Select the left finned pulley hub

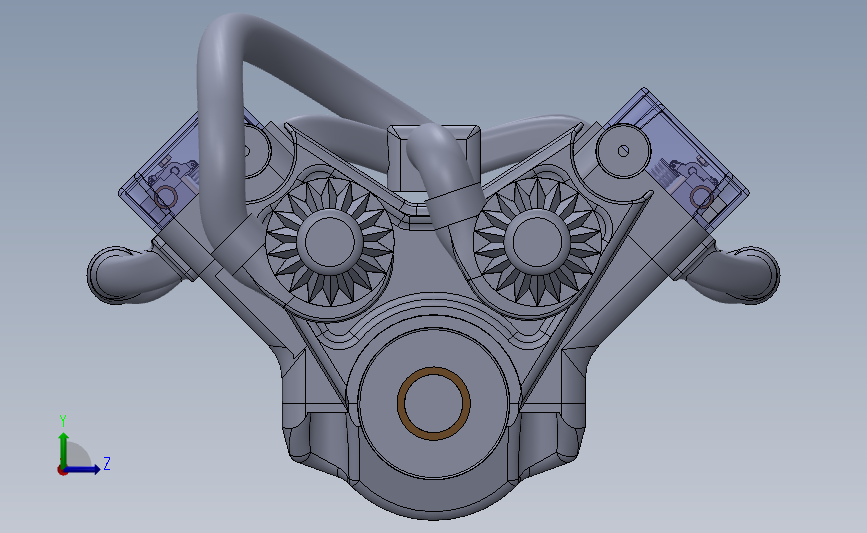[330, 242]
